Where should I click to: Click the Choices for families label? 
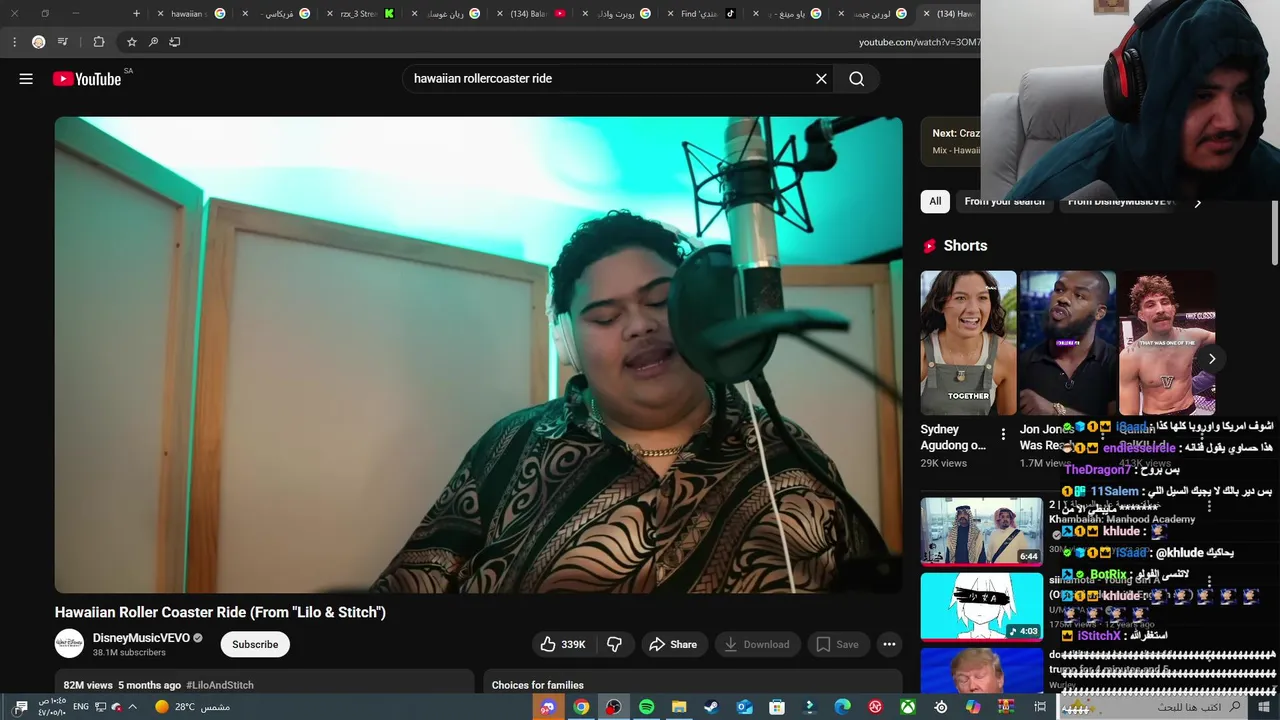[538, 685]
